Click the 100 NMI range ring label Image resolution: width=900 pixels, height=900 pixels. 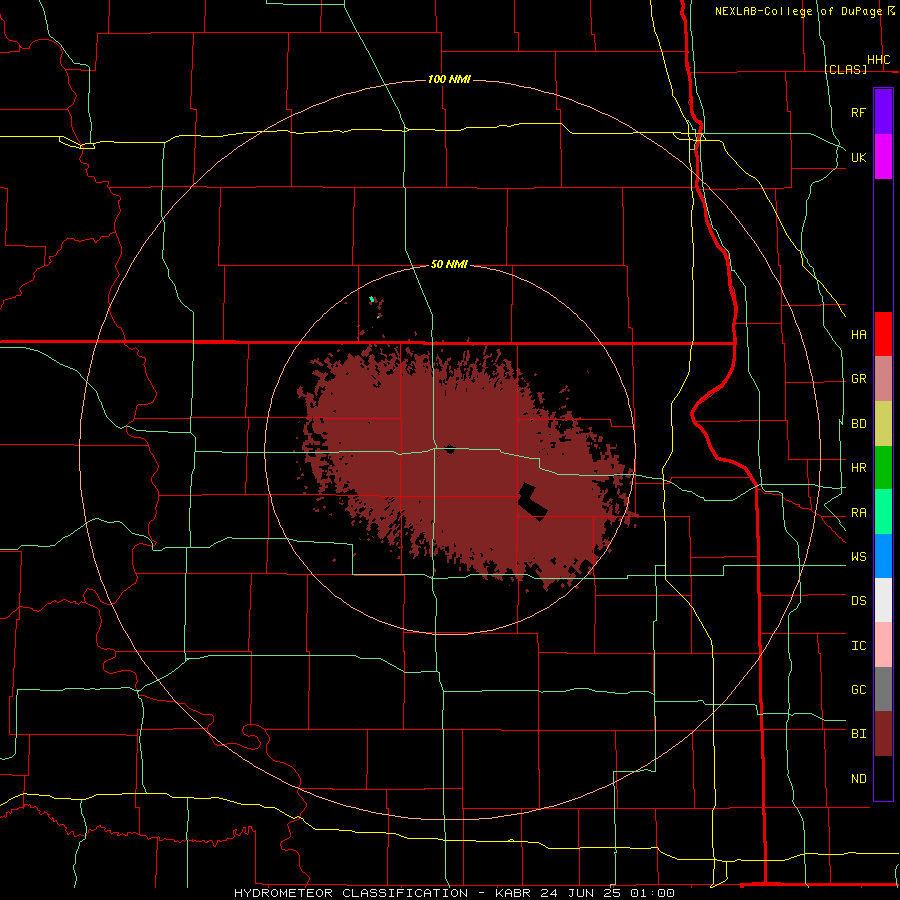[449, 79]
